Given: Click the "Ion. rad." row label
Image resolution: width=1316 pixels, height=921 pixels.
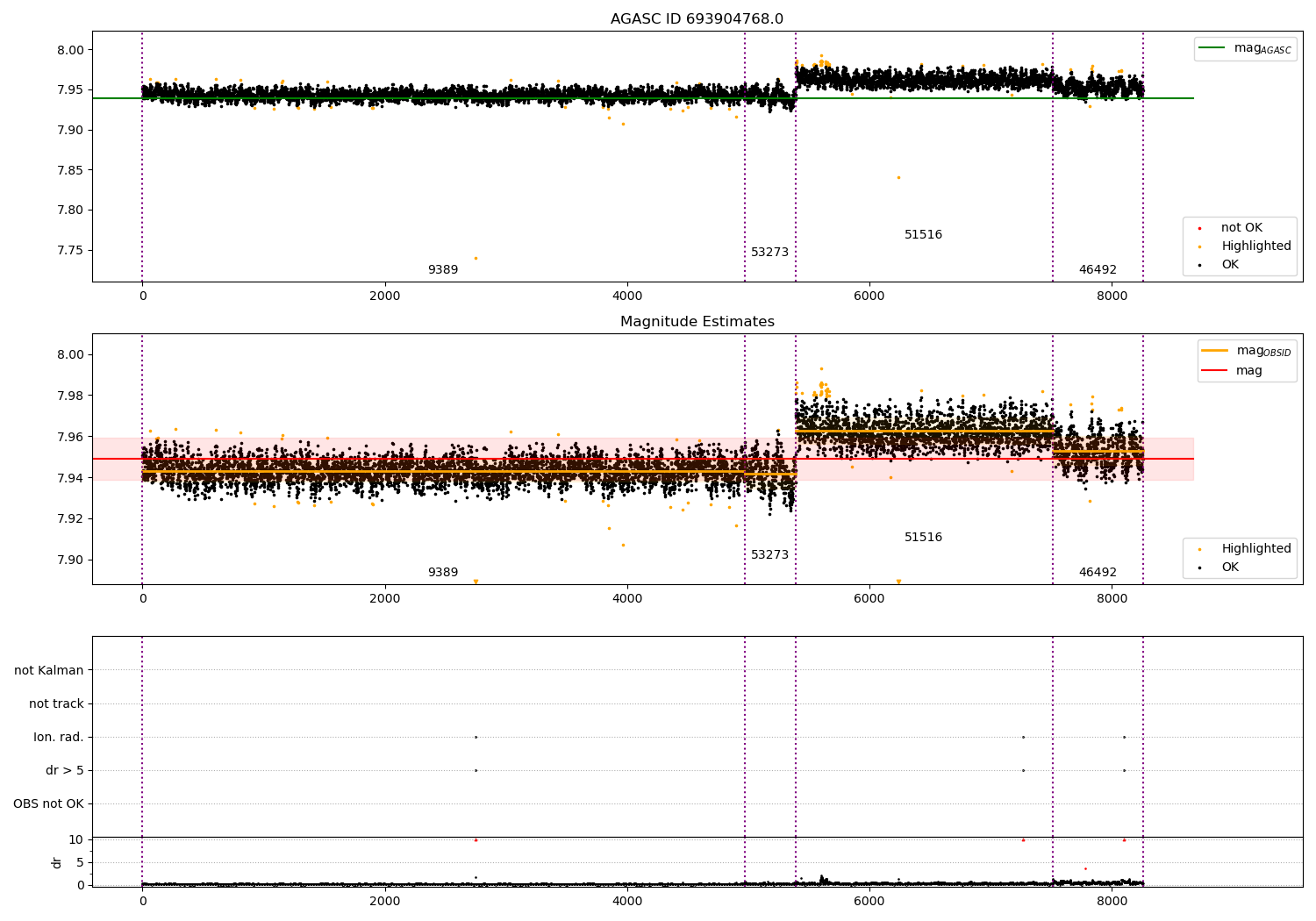Looking at the screenshot, I should point(59,738).
